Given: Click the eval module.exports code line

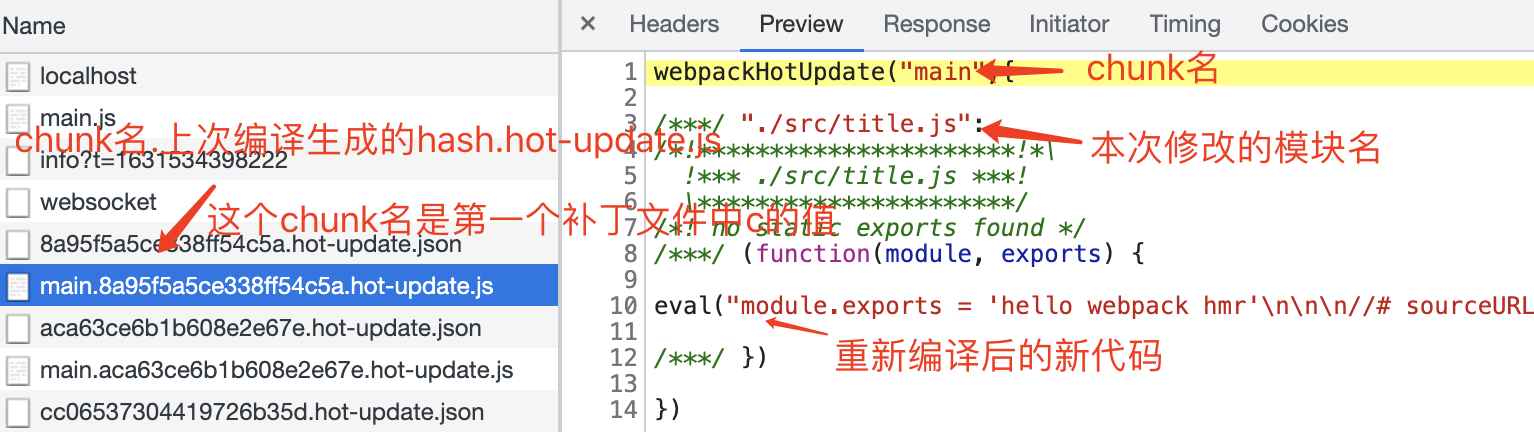Looking at the screenshot, I should pyautogui.click(x=1093, y=306).
